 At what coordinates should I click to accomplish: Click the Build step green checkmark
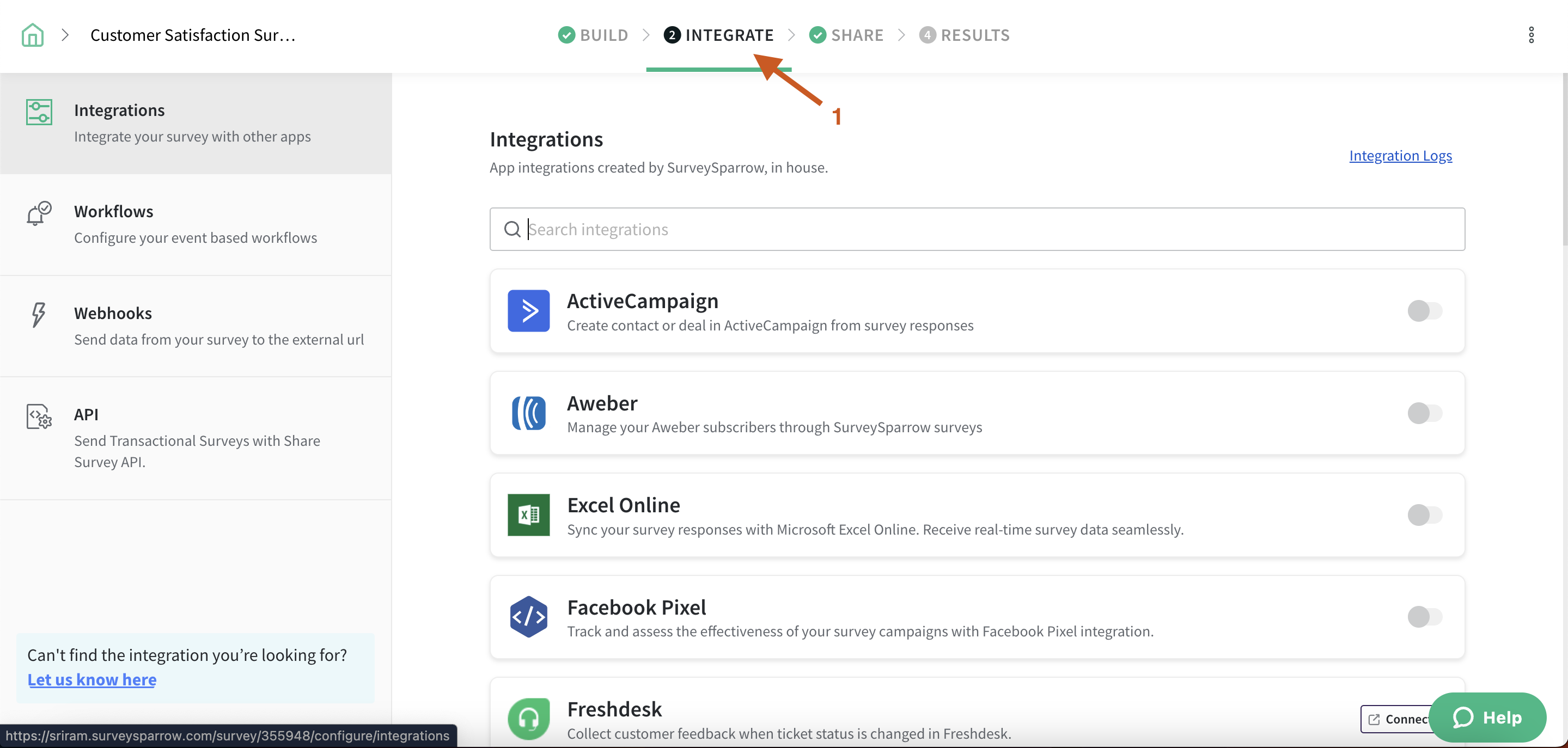[566, 35]
